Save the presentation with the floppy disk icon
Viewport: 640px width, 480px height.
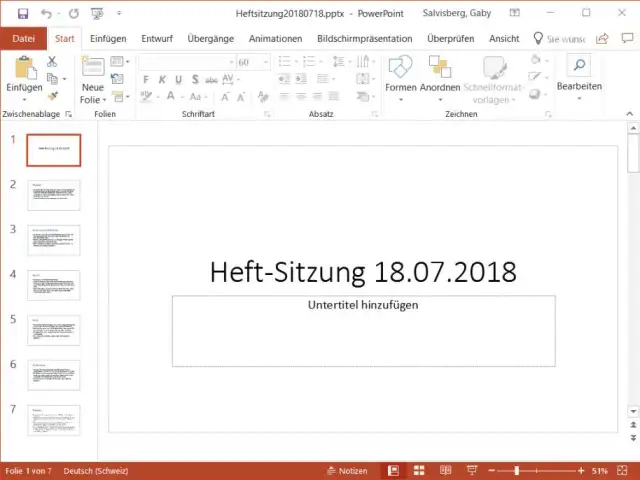[x=23, y=13]
